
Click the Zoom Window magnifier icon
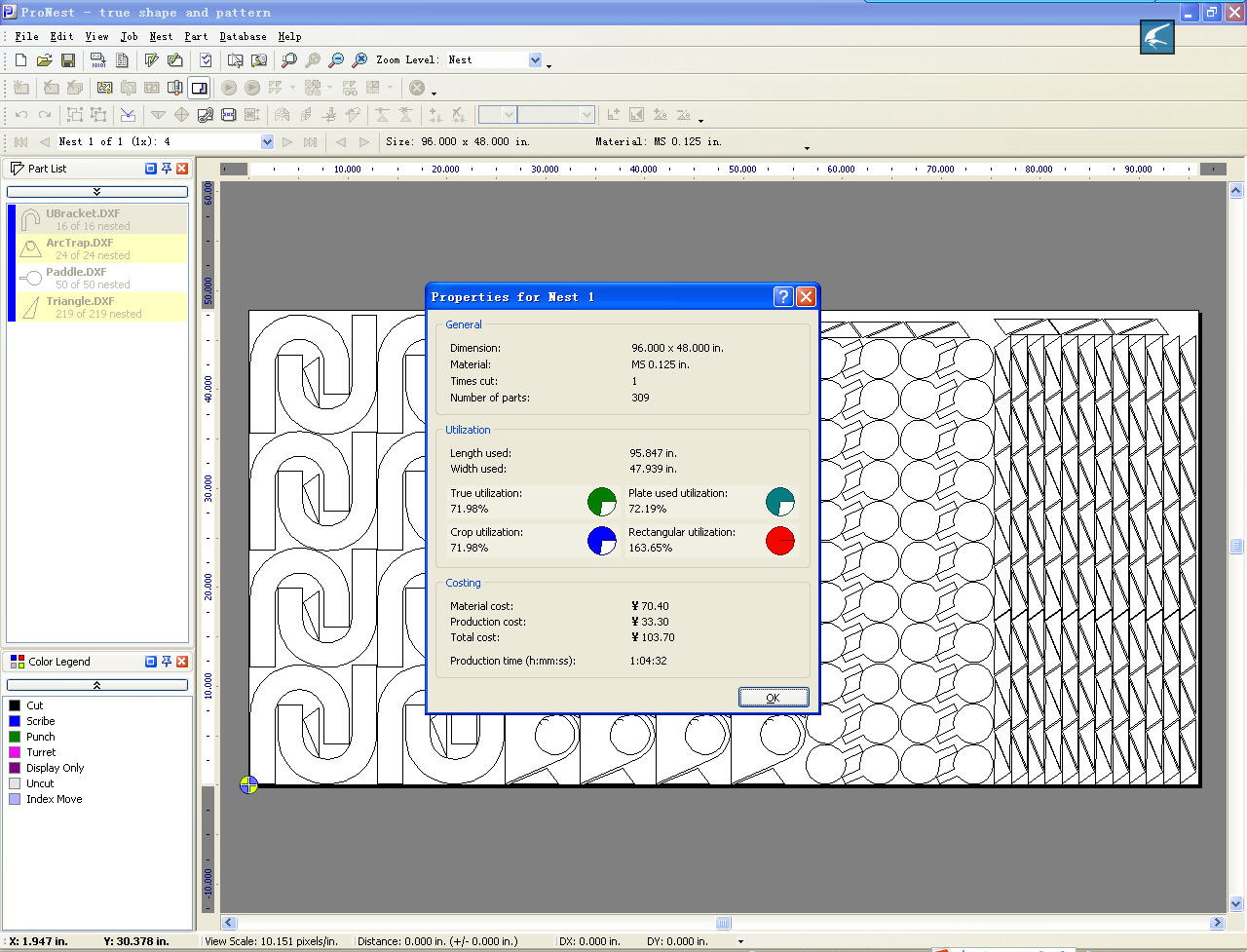pyautogui.click(x=288, y=60)
